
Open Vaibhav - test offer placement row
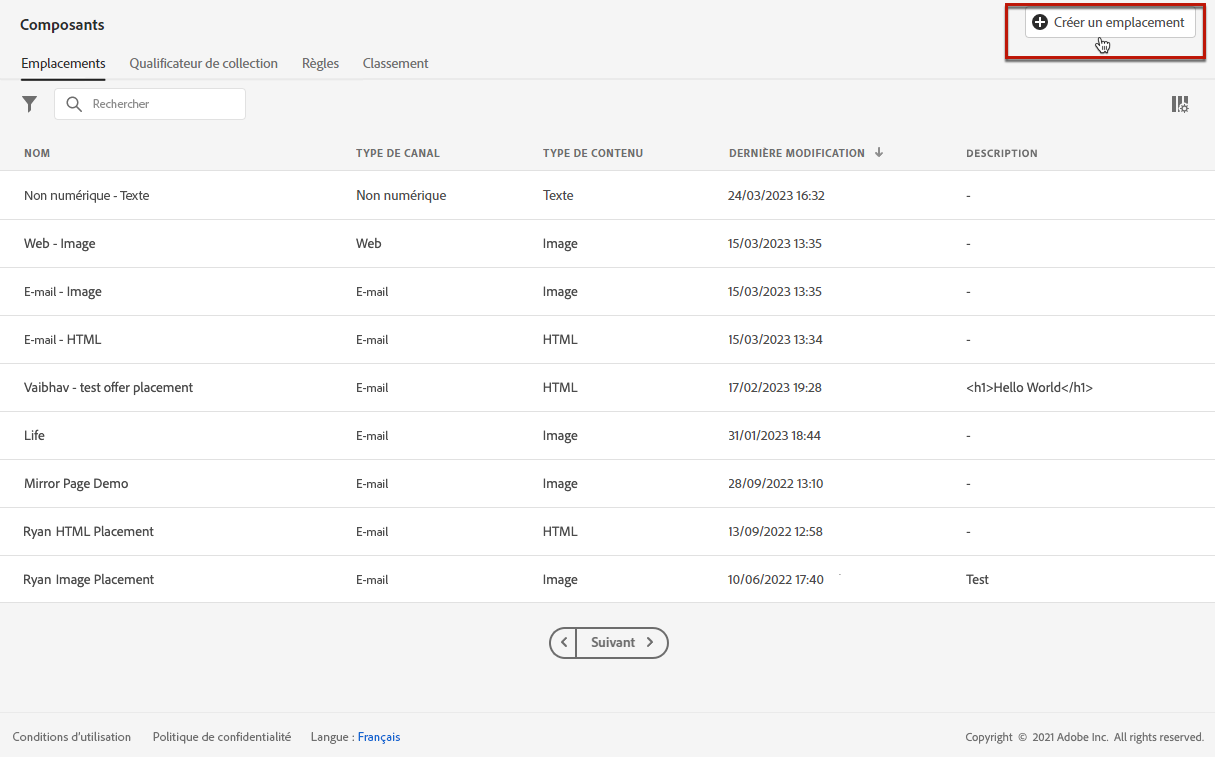pos(108,388)
